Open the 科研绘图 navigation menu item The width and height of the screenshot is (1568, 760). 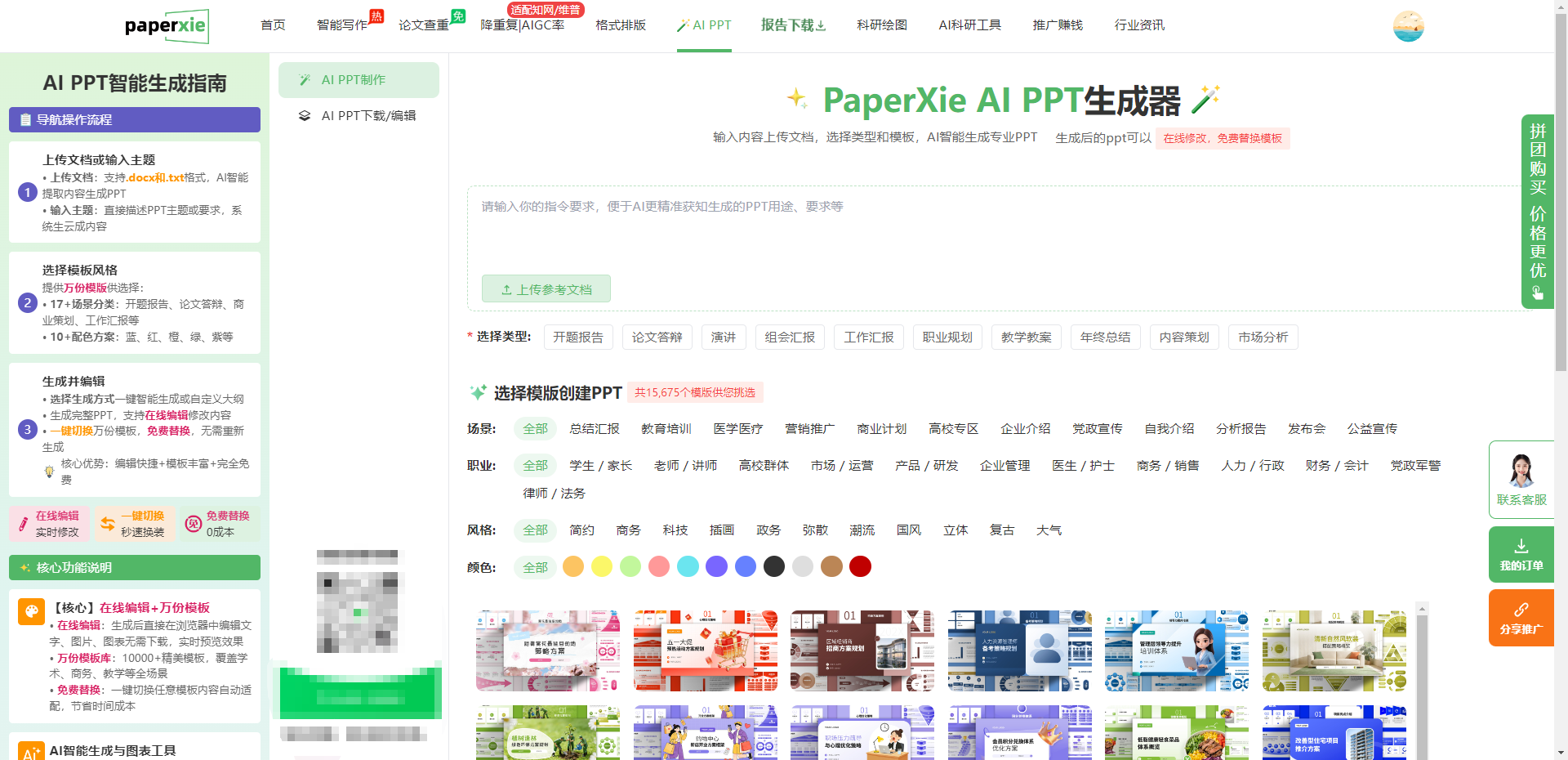(881, 25)
